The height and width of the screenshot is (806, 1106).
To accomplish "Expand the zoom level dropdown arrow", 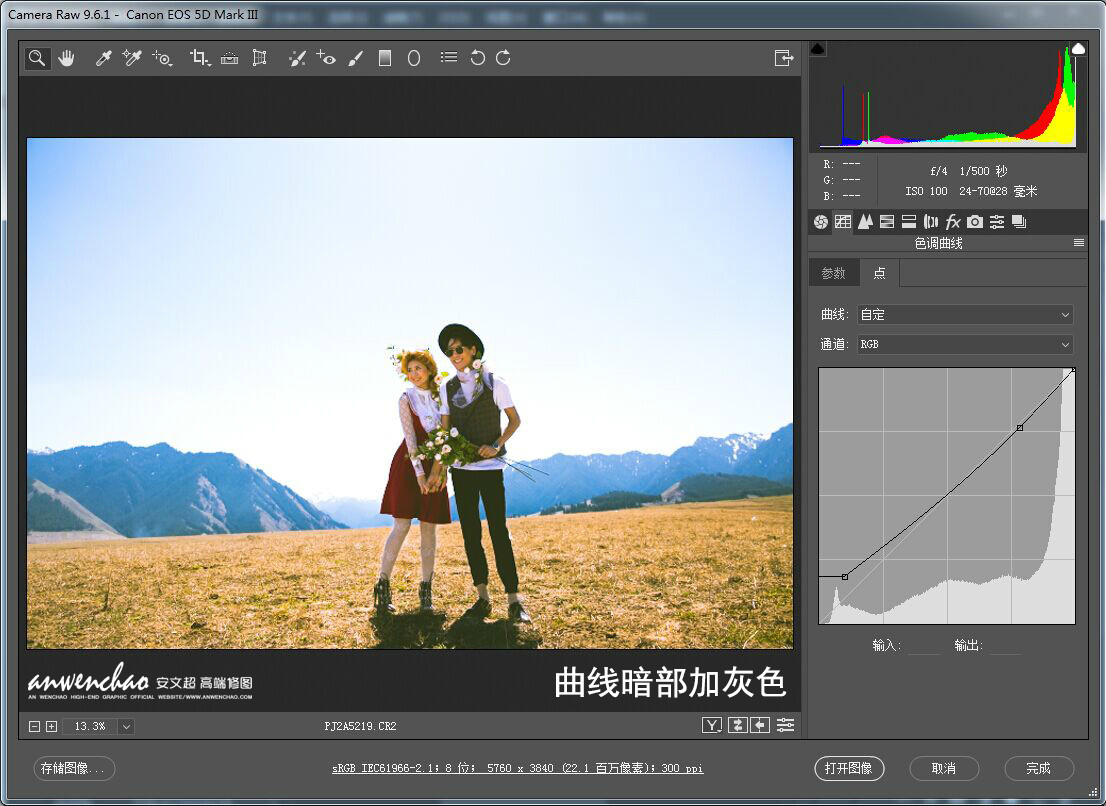I will tap(126, 726).
